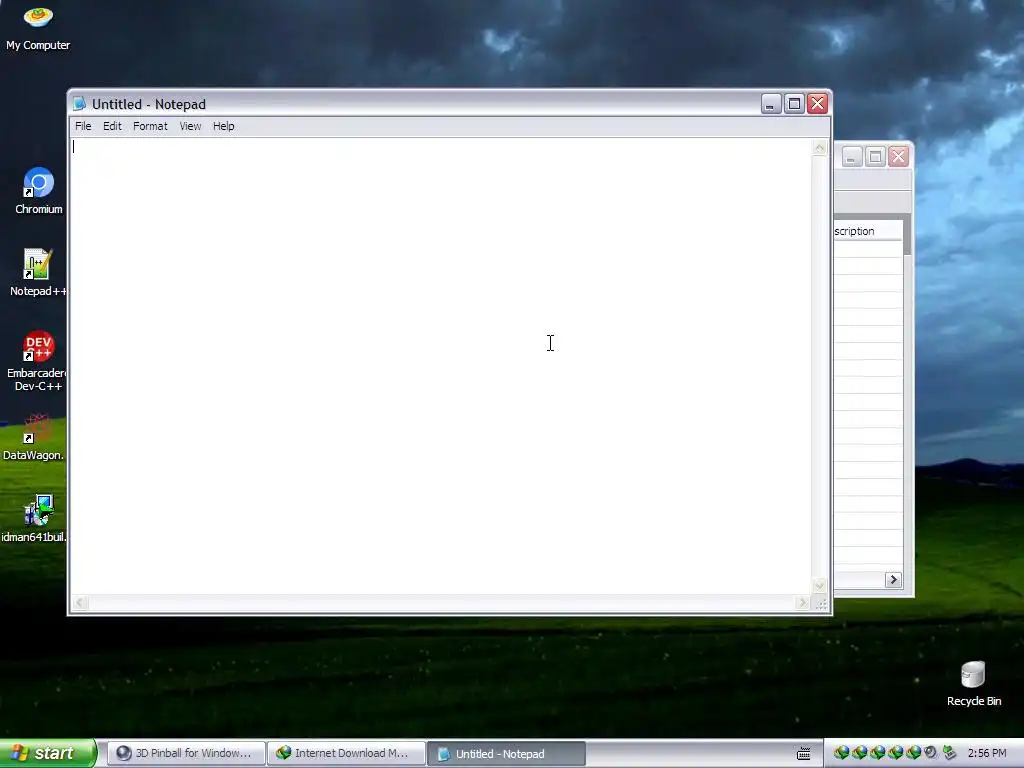This screenshot has width=1024, height=768.
Task: Click the Notepad title bar icon
Action: pos(79,104)
